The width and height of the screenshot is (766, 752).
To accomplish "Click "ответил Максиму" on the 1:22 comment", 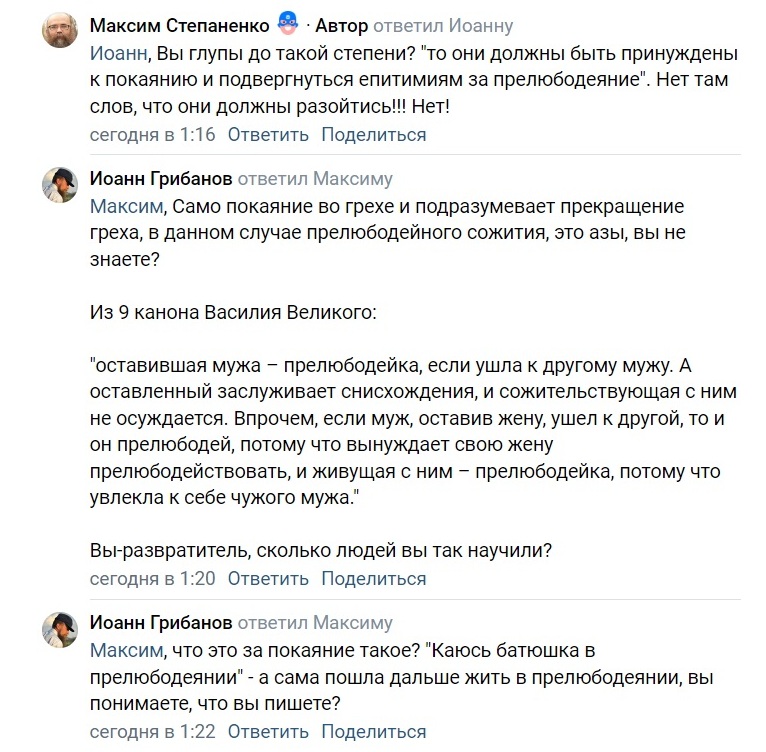I will click(315, 623).
